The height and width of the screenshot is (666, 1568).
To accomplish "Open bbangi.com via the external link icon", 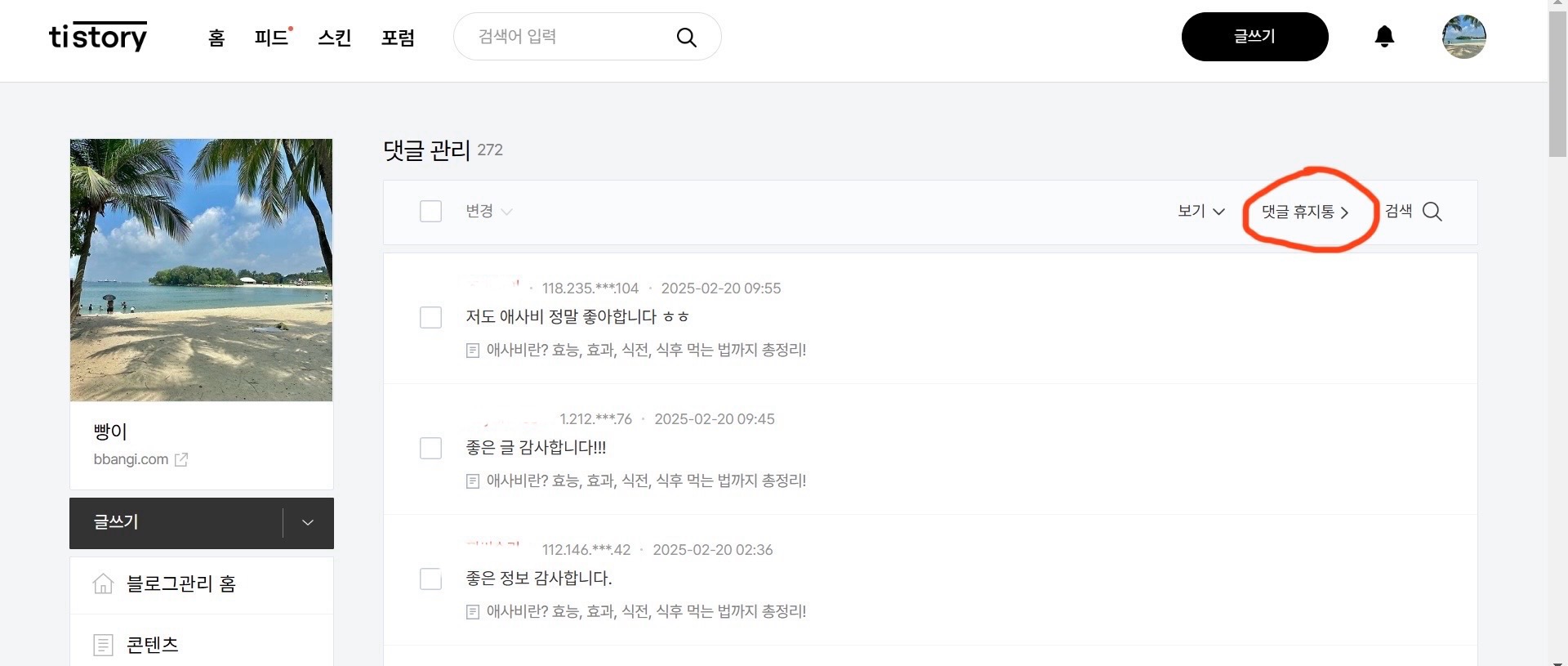I will (x=180, y=459).
